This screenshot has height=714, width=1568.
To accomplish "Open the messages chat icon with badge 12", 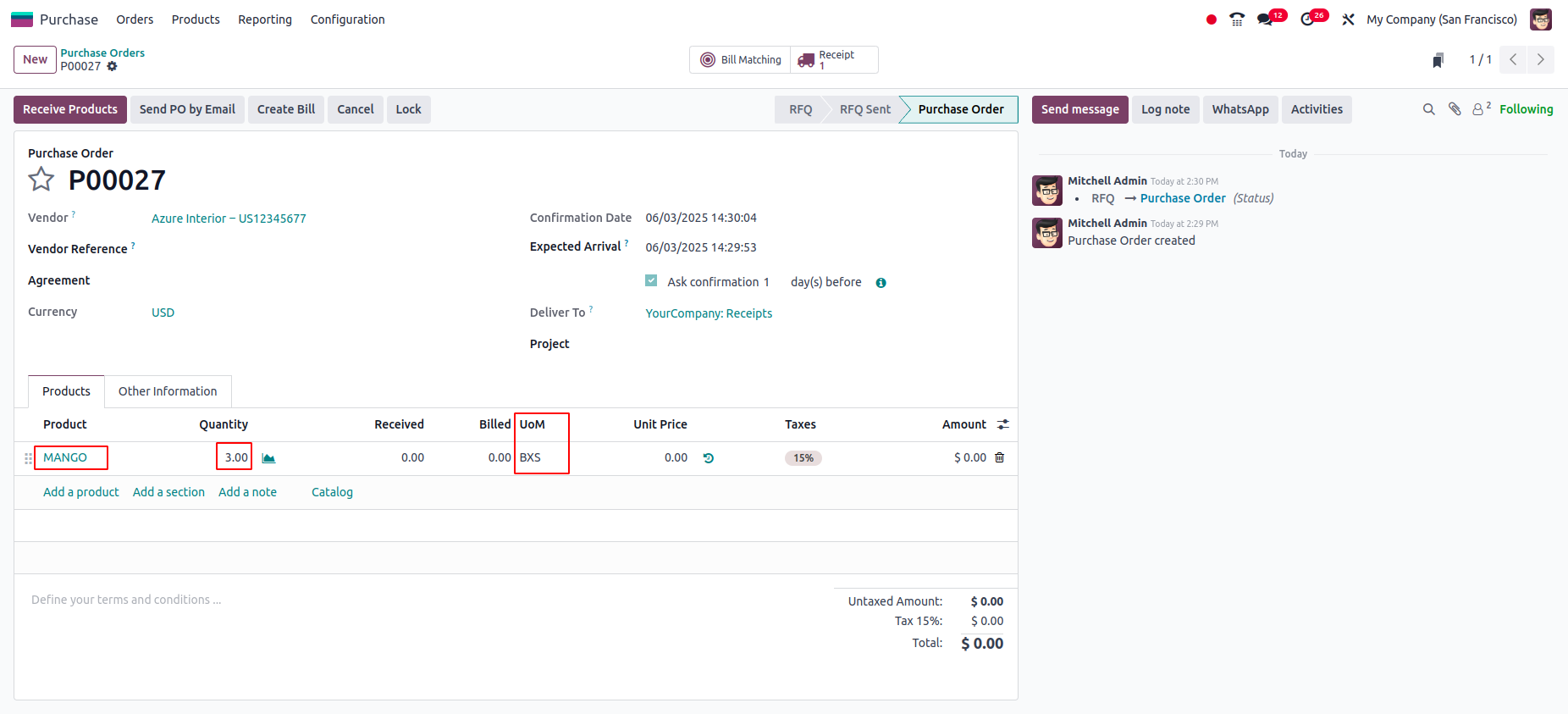I will point(1265,19).
